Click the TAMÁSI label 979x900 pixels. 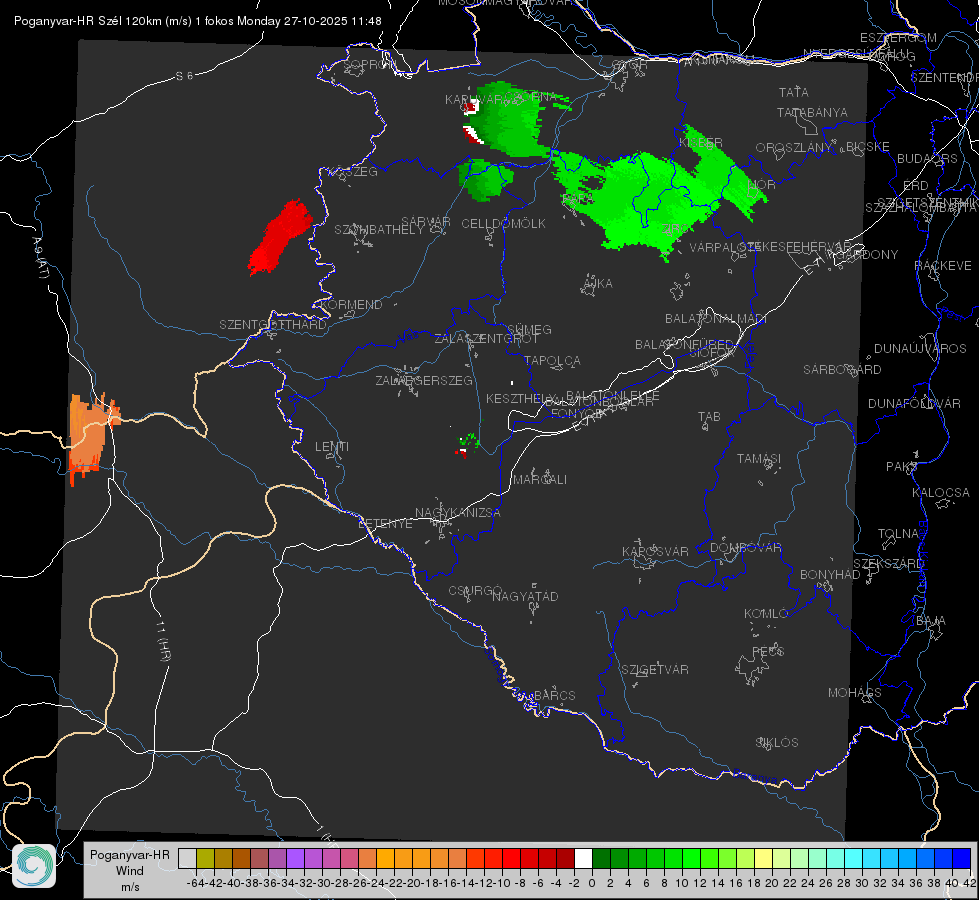(x=759, y=458)
